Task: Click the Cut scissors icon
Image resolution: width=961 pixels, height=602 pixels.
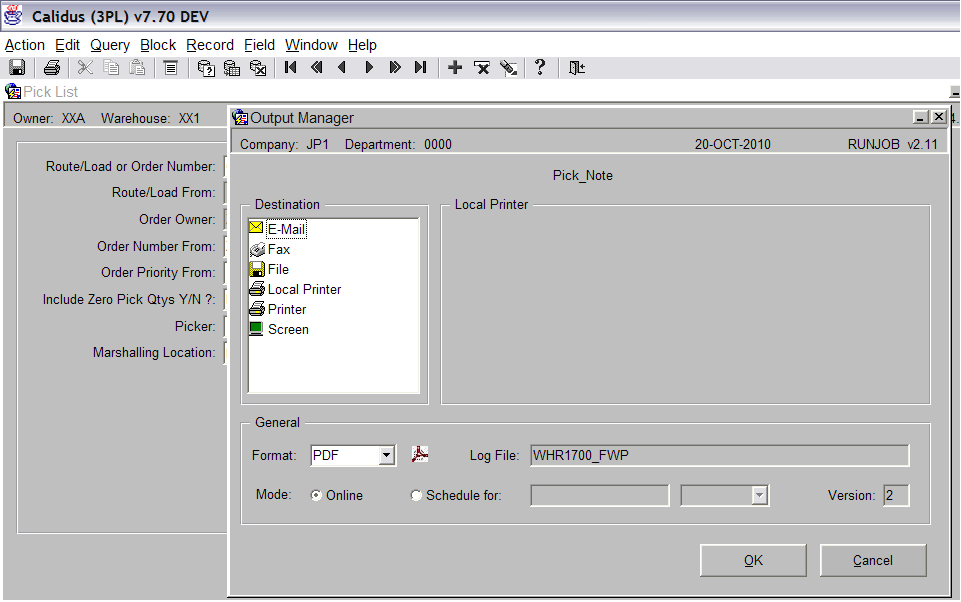Action: click(85, 67)
